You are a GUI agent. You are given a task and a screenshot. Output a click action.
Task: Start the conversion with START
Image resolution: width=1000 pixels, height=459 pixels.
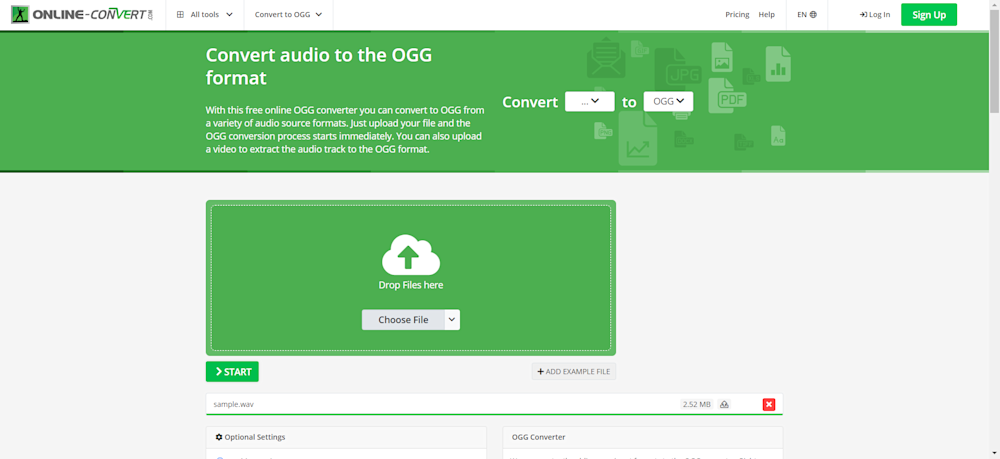pos(232,372)
